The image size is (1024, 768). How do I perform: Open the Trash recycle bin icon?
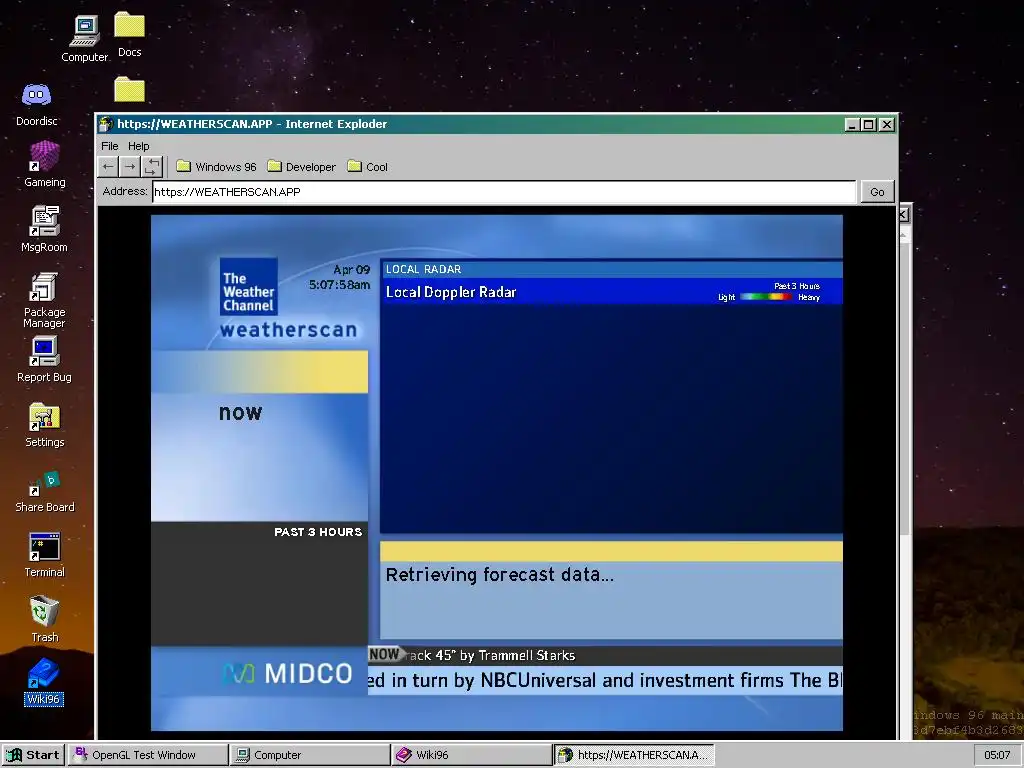point(44,619)
